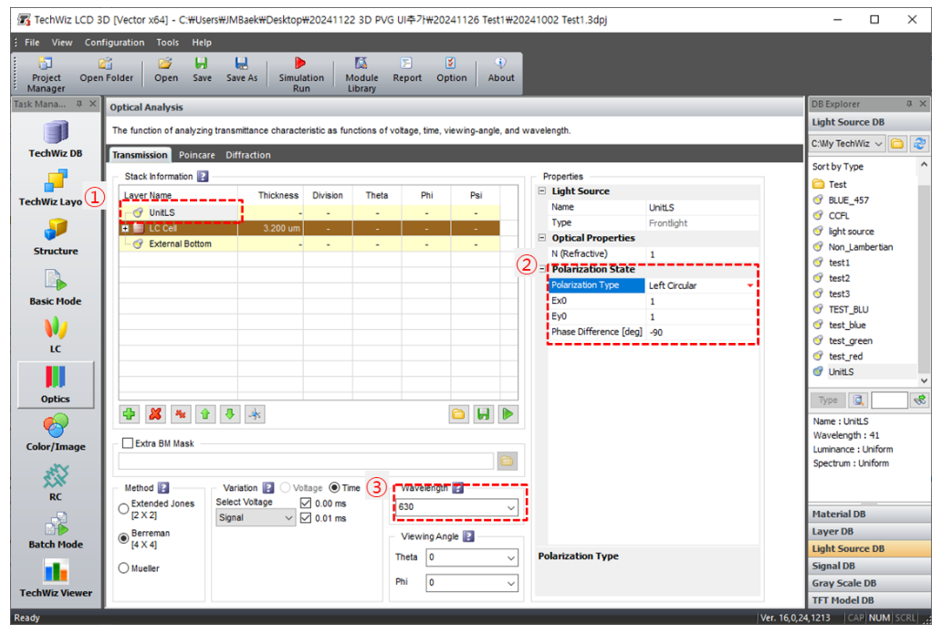Enable the Extra BM Mask checkbox
The width and height of the screenshot is (937, 632).
click(x=127, y=443)
